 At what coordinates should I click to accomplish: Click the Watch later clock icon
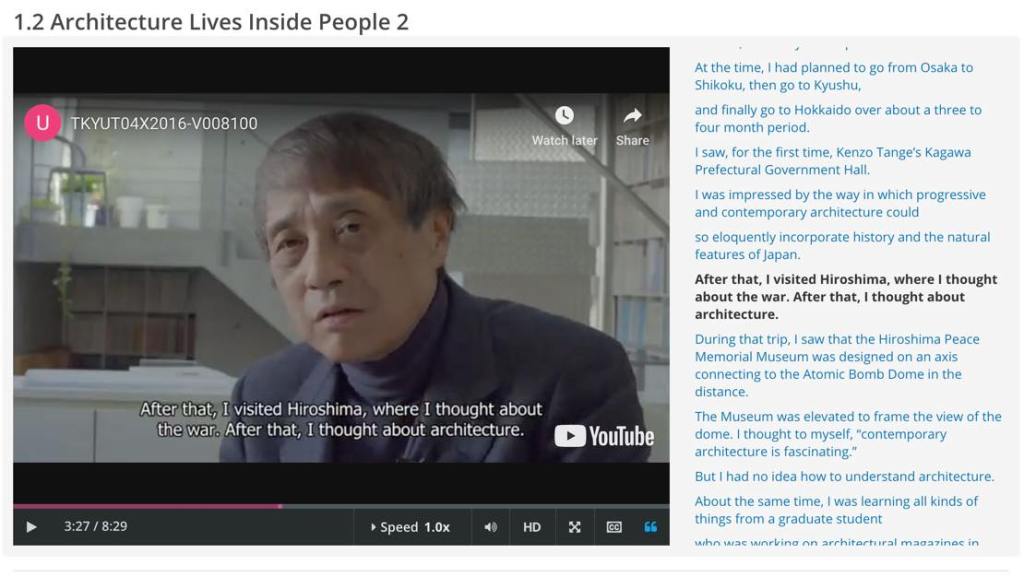[564, 125]
